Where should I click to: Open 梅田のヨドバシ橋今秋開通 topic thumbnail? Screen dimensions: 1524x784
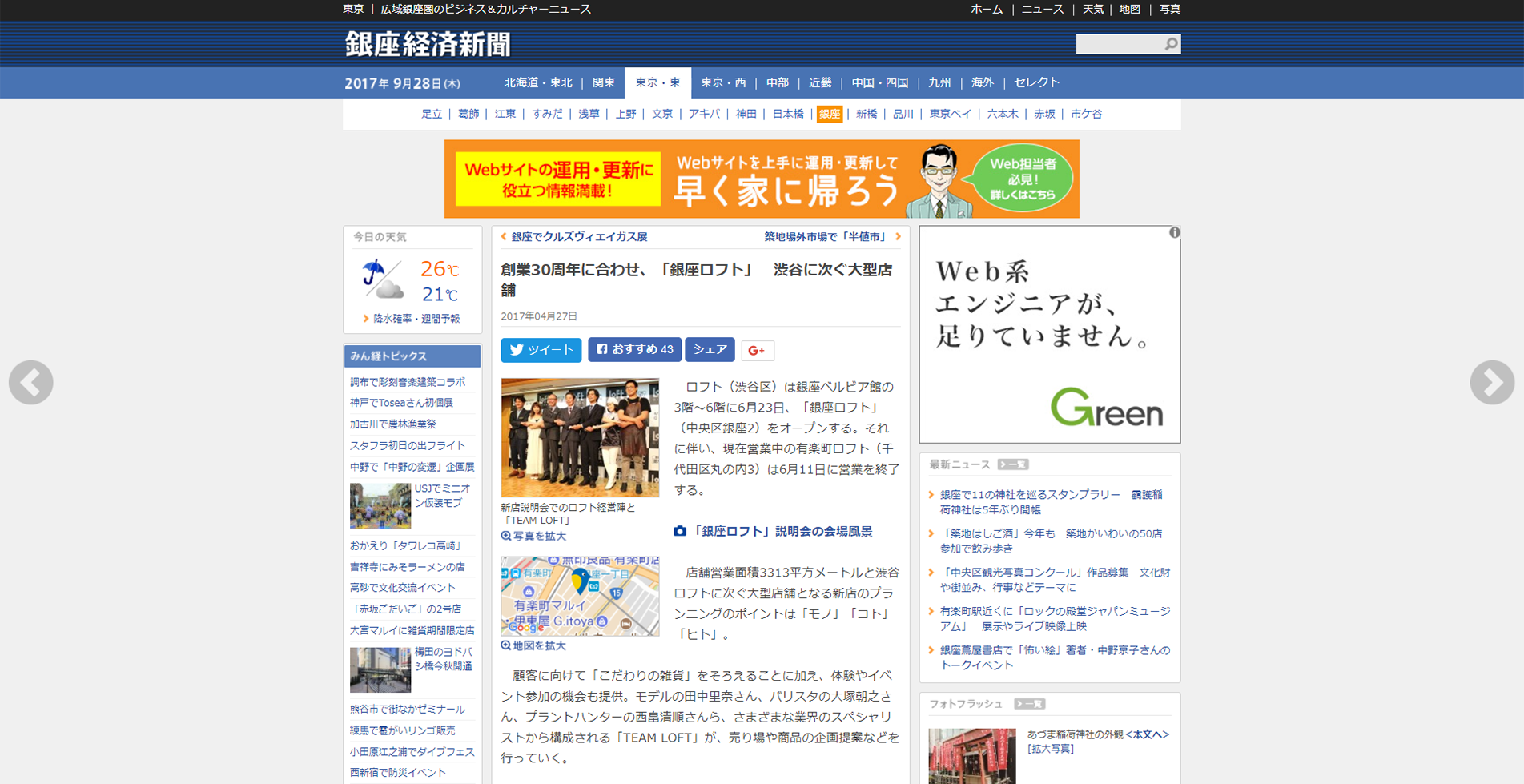pyautogui.click(x=380, y=669)
